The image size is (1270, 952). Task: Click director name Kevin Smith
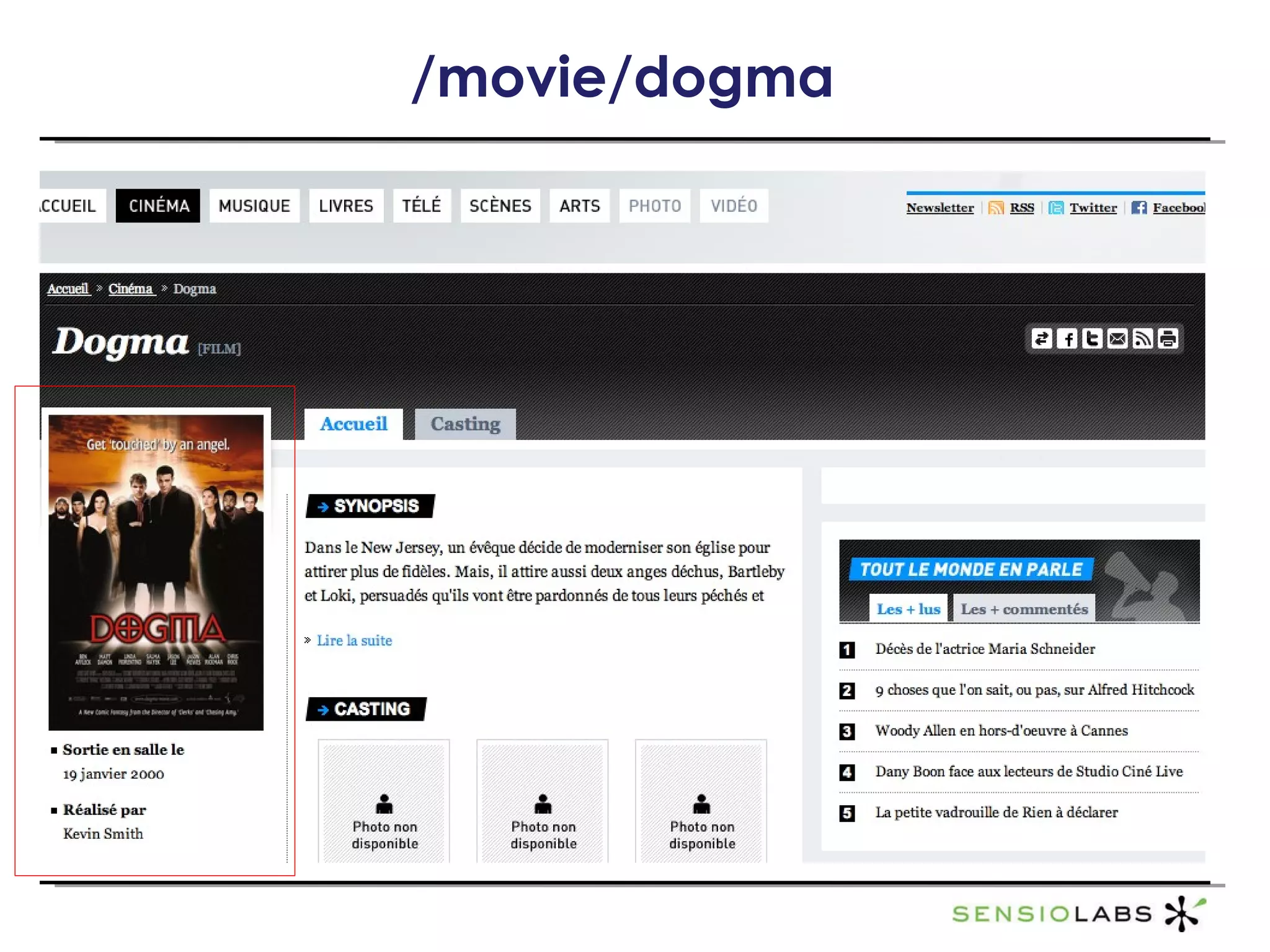coord(103,834)
